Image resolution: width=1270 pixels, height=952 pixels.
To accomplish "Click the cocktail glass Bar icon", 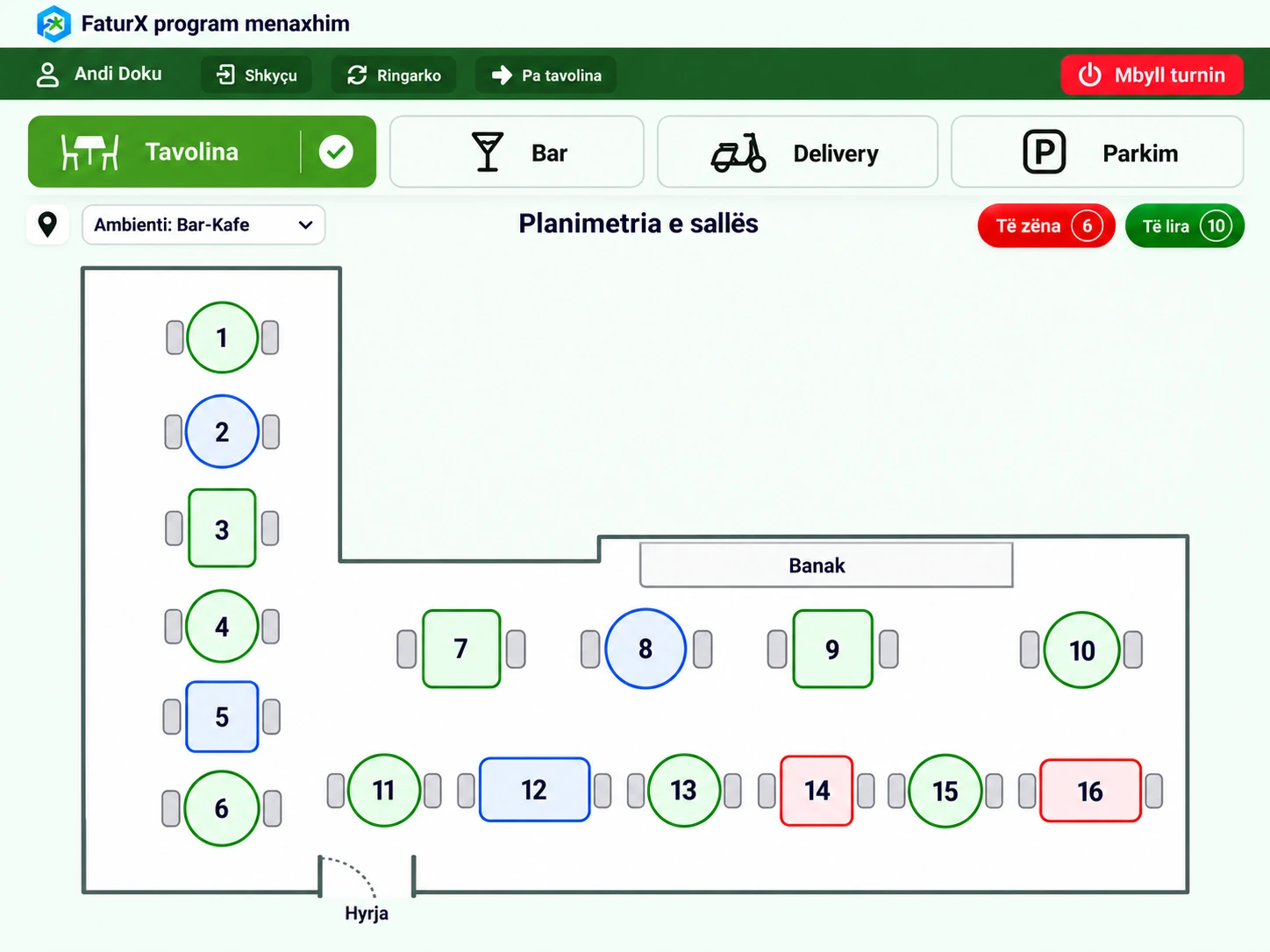I will (488, 153).
